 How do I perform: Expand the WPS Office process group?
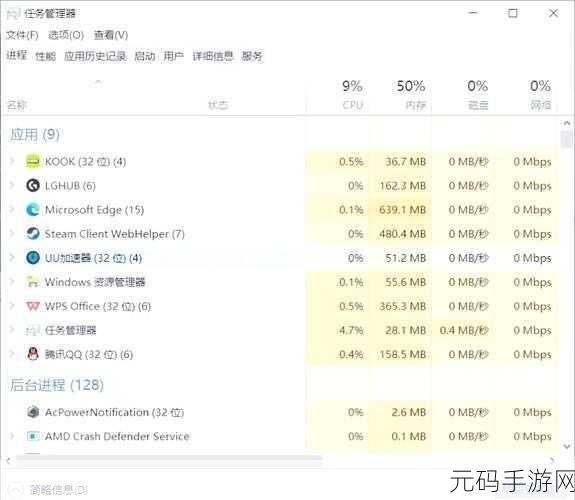click(x=12, y=306)
